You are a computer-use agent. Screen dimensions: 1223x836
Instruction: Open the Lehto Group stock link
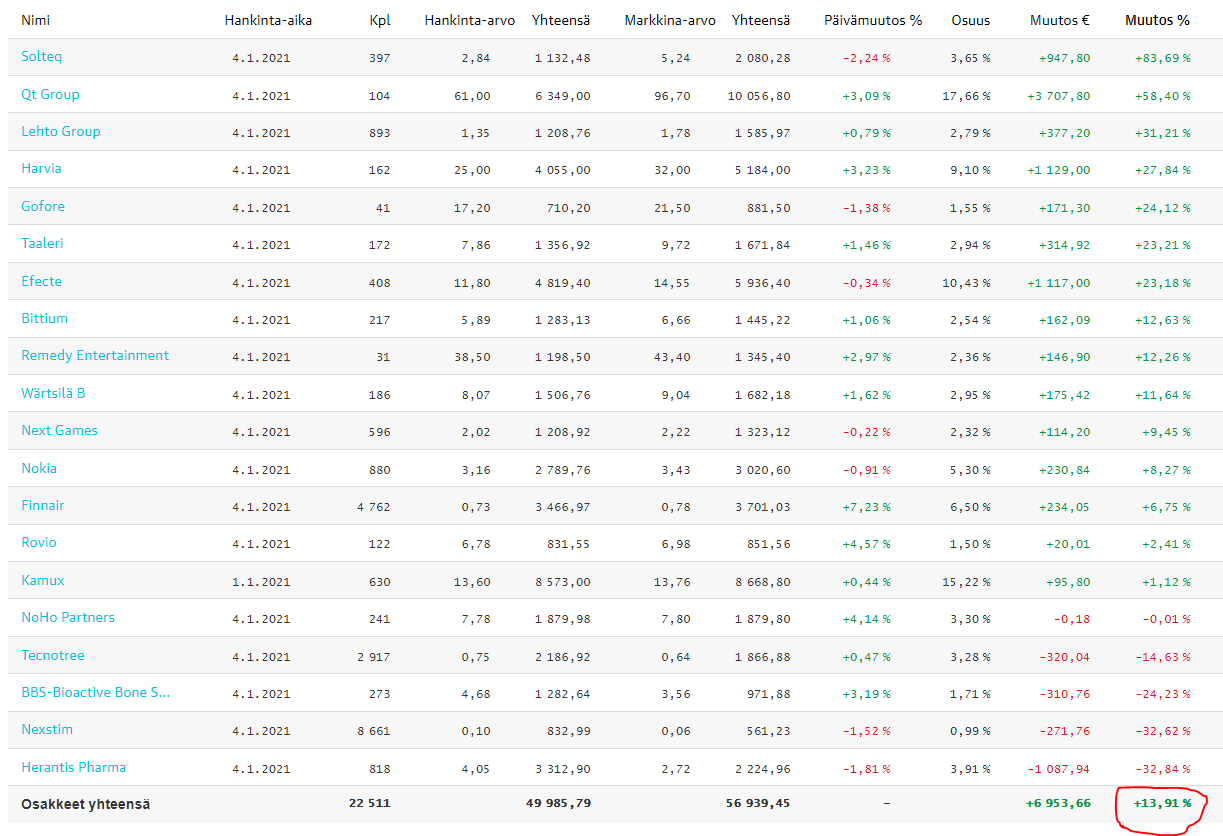(x=61, y=131)
